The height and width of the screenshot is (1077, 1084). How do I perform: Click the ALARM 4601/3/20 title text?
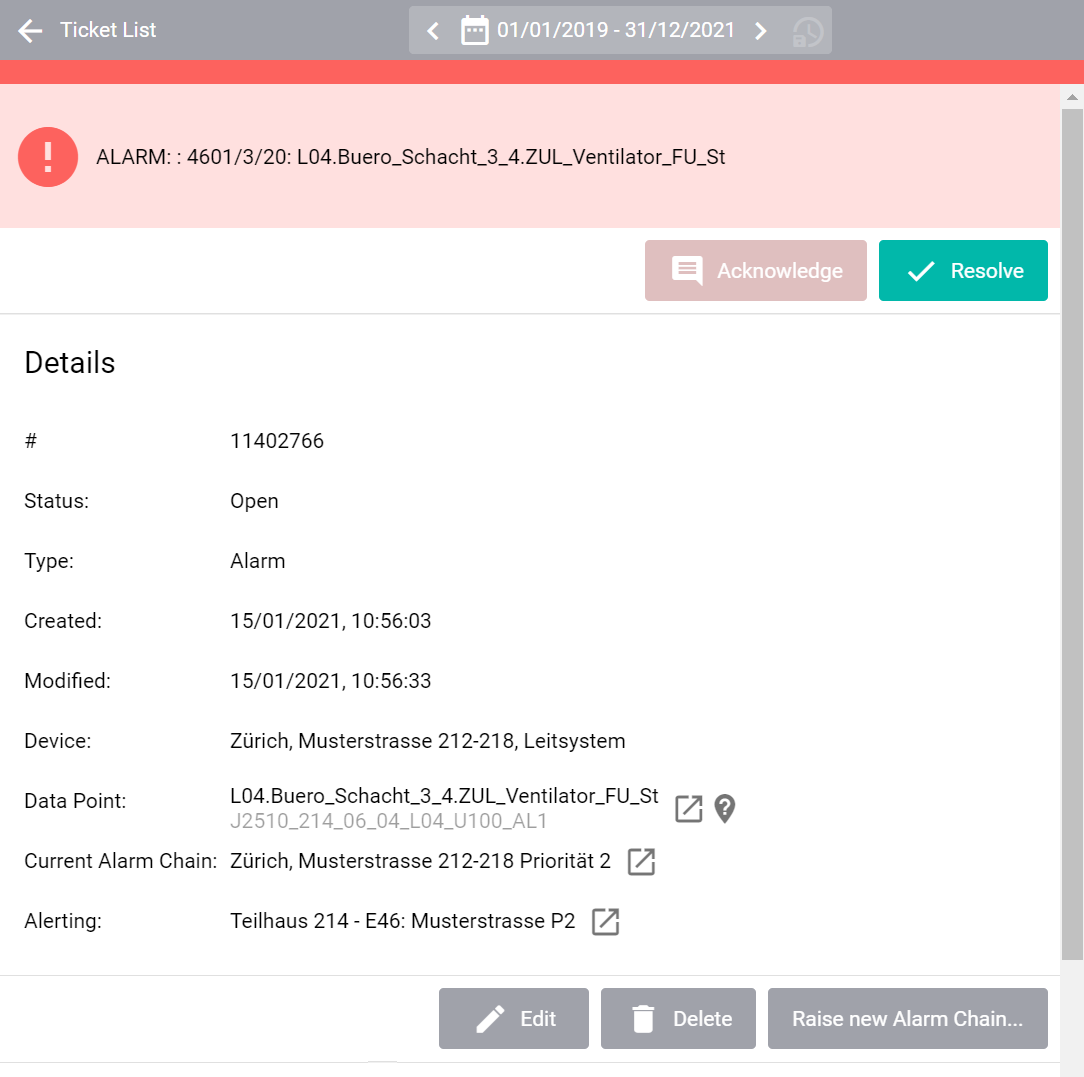pyautogui.click(x=411, y=158)
